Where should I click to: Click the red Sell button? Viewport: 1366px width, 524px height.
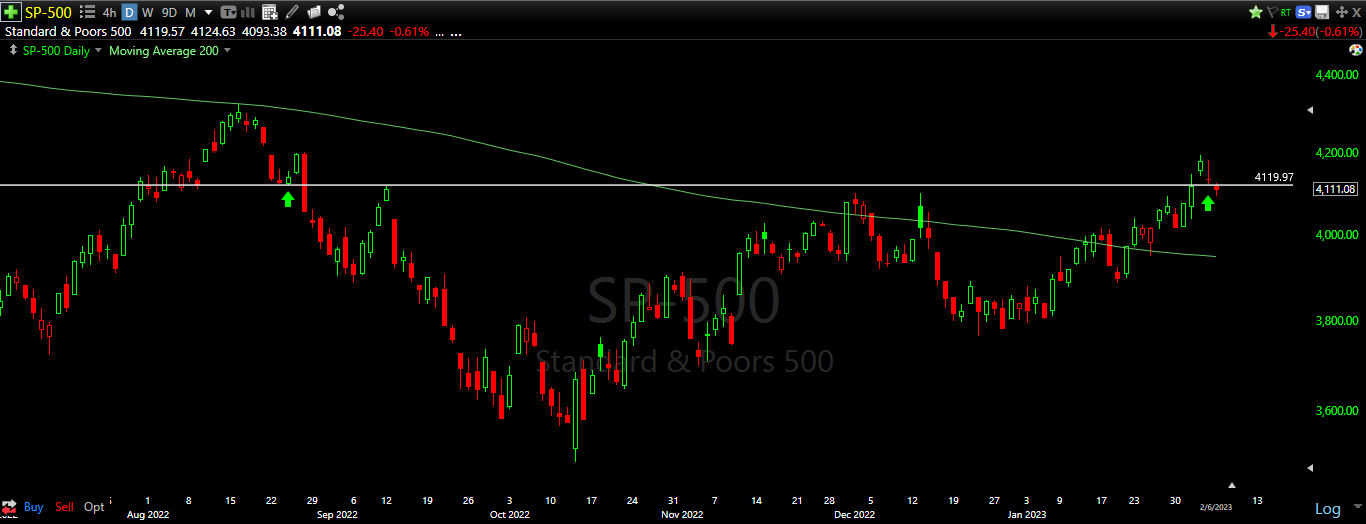pos(65,507)
